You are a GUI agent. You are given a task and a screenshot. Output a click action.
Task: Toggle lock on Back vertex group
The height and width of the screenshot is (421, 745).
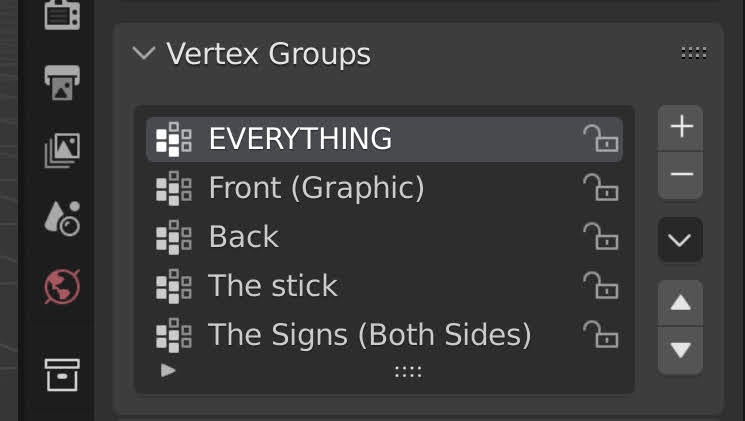[x=601, y=237]
